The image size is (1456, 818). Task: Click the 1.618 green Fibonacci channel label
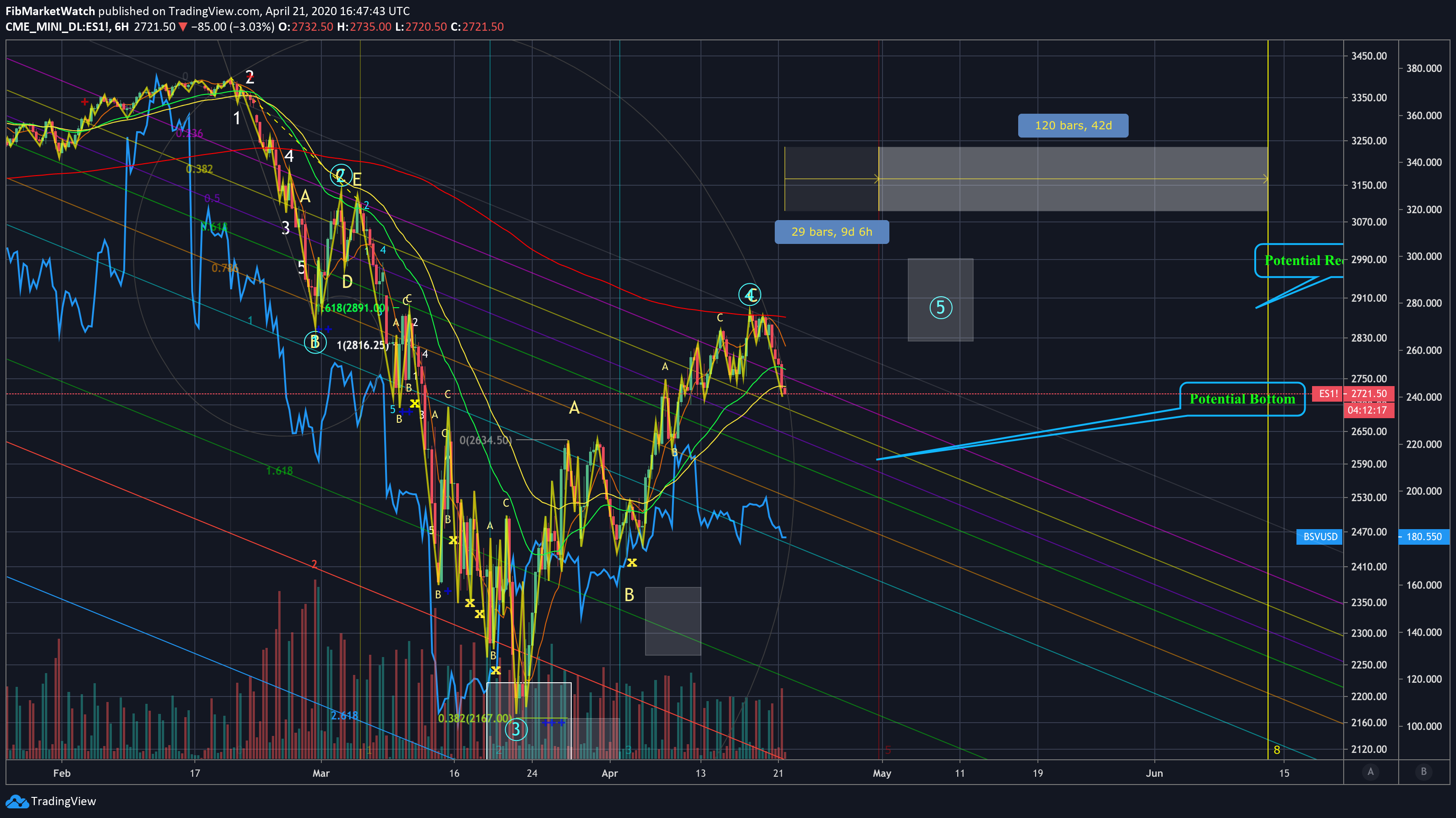click(279, 470)
